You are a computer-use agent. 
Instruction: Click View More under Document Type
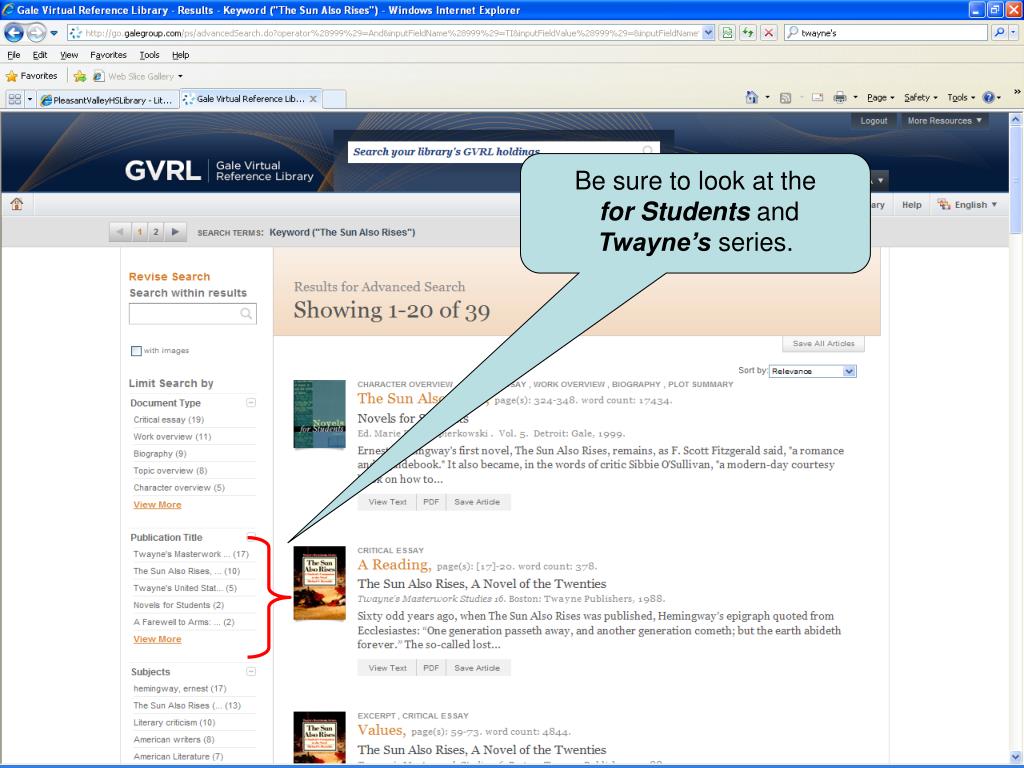(x=157, y=505)
